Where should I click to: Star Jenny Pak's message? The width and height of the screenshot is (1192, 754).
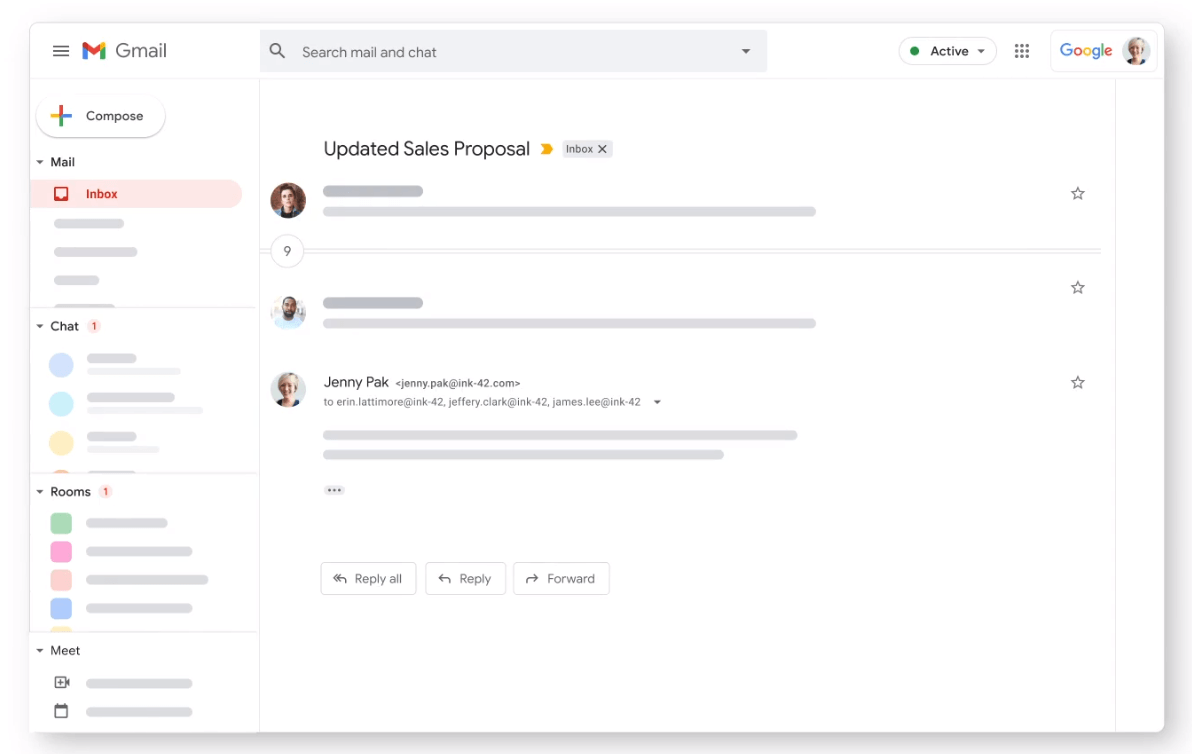click(x=1077, y=382)
